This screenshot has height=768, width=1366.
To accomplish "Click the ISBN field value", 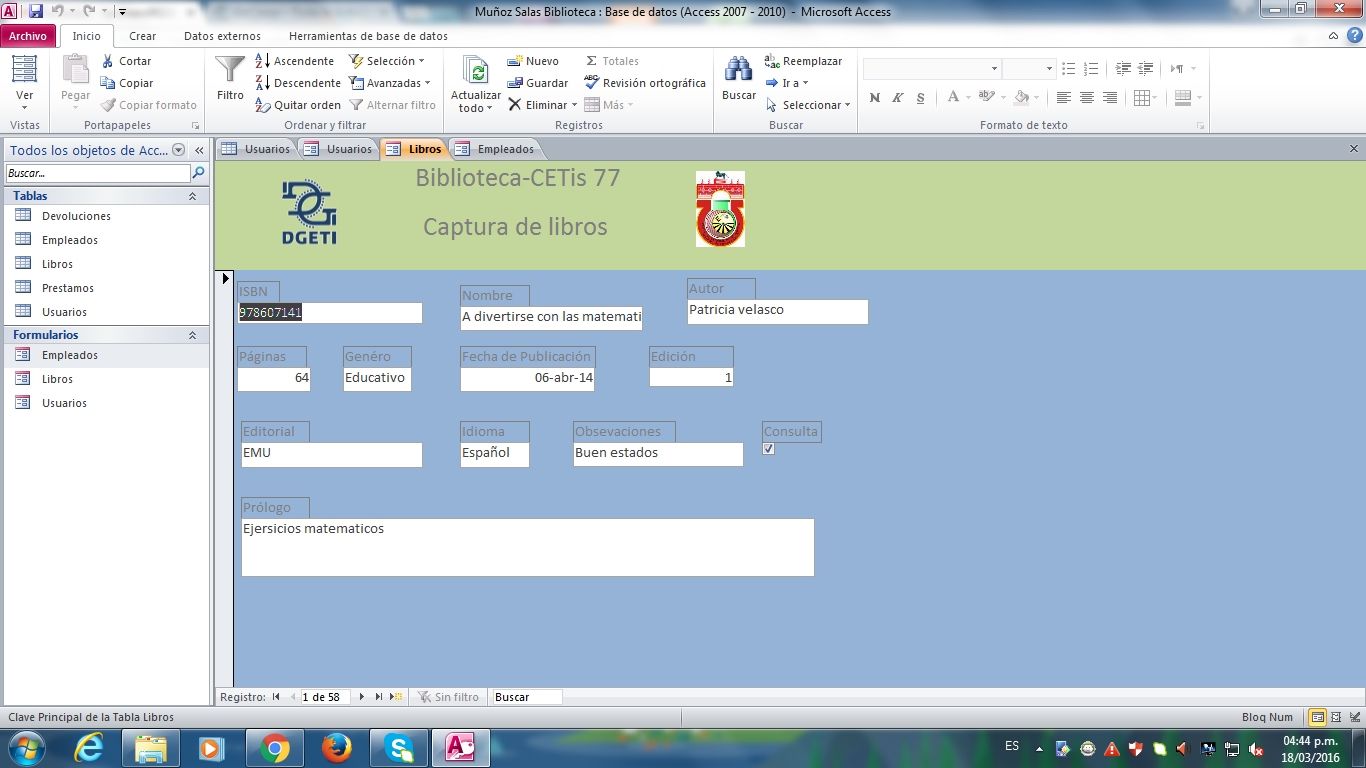I will (x=330, y=313).
